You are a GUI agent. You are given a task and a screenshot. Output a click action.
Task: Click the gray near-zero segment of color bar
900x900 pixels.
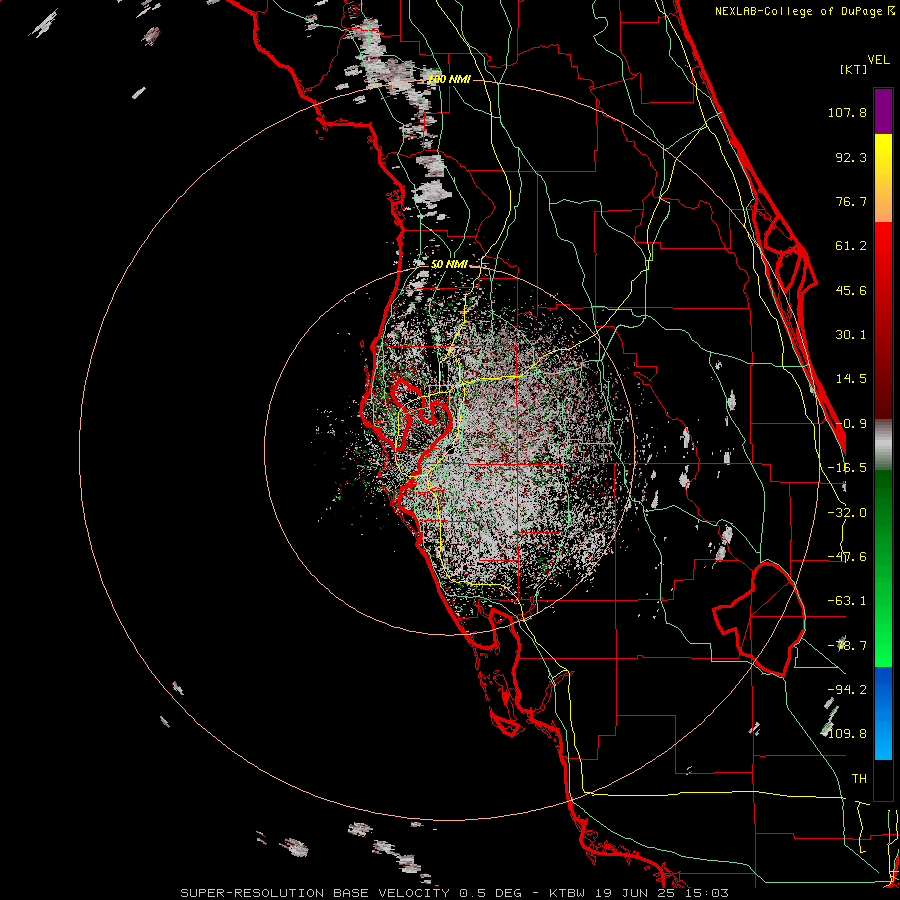[x=883, y=445]
